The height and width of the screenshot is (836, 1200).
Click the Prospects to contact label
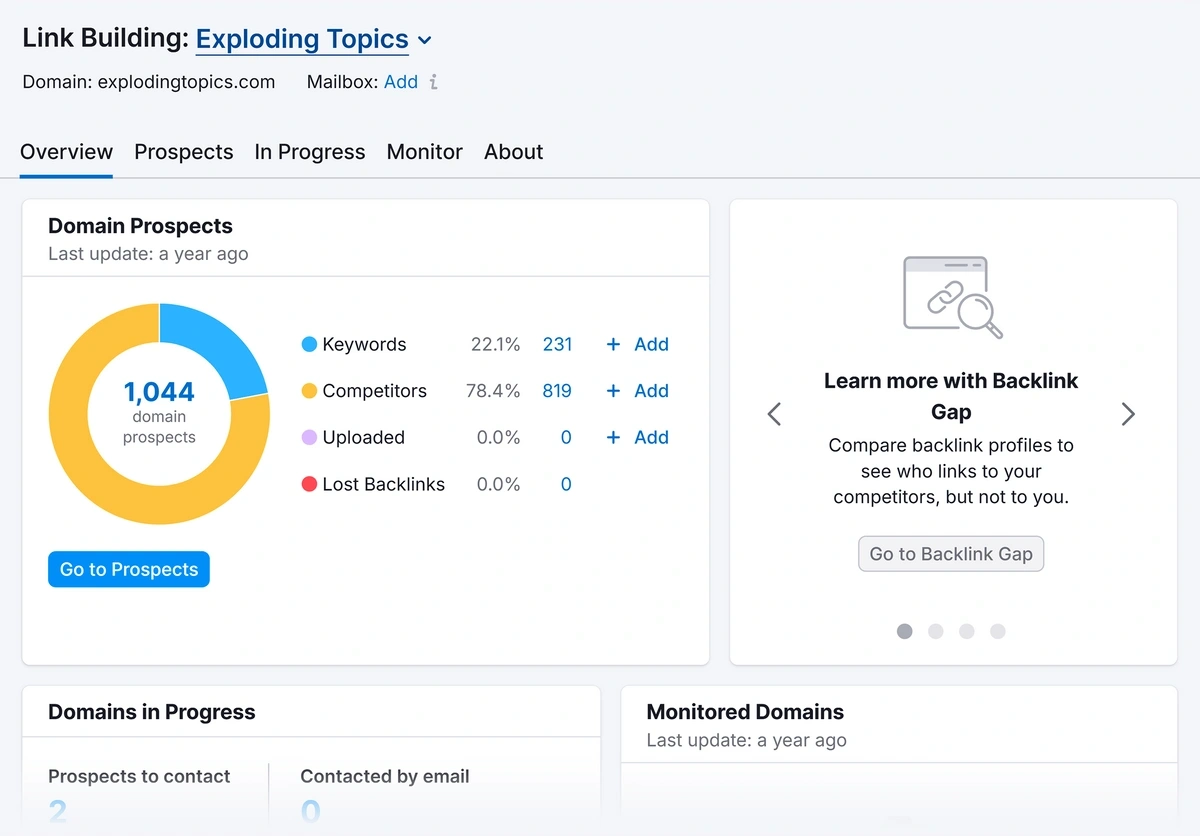point(139,776)
